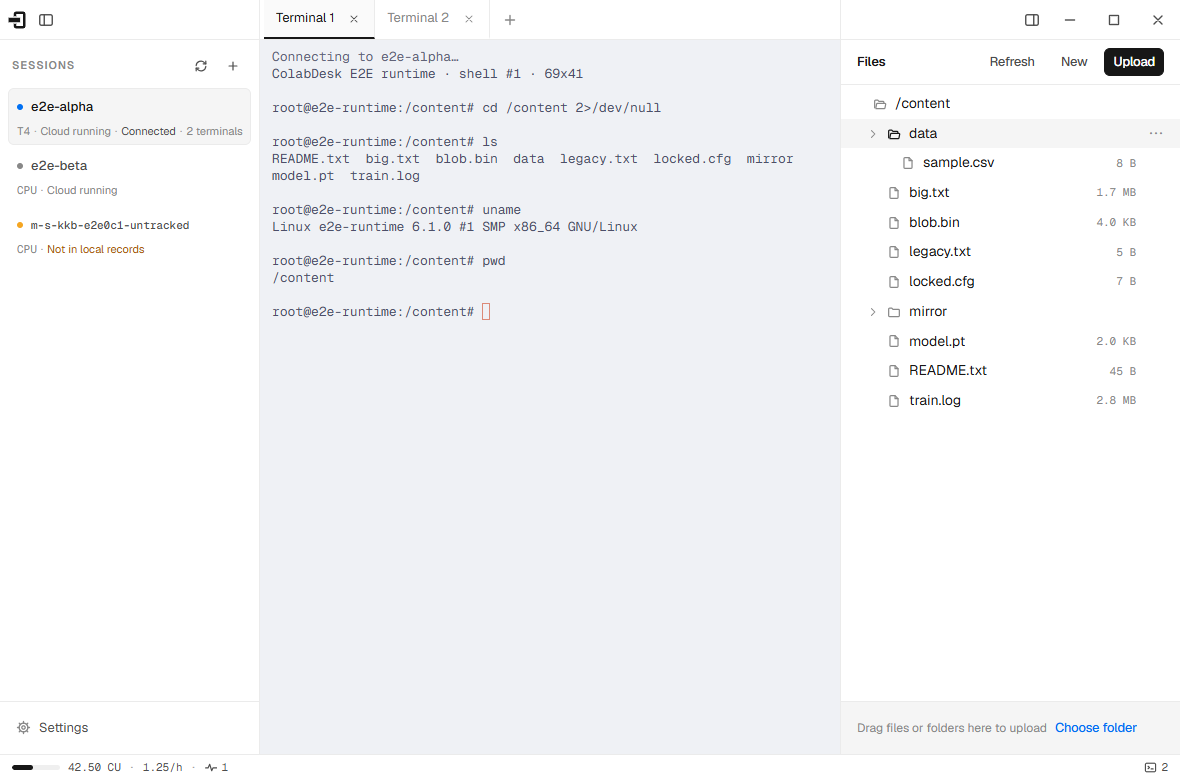This screenshot has height=780, width=1180.
Task: Select the blob.bin file name
Action: [x=934, y=223]
